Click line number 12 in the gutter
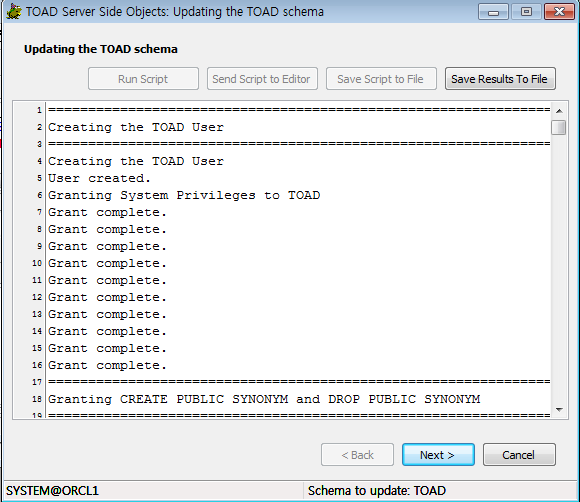This screenshot has height=502, width=580. tap(37, 297)
